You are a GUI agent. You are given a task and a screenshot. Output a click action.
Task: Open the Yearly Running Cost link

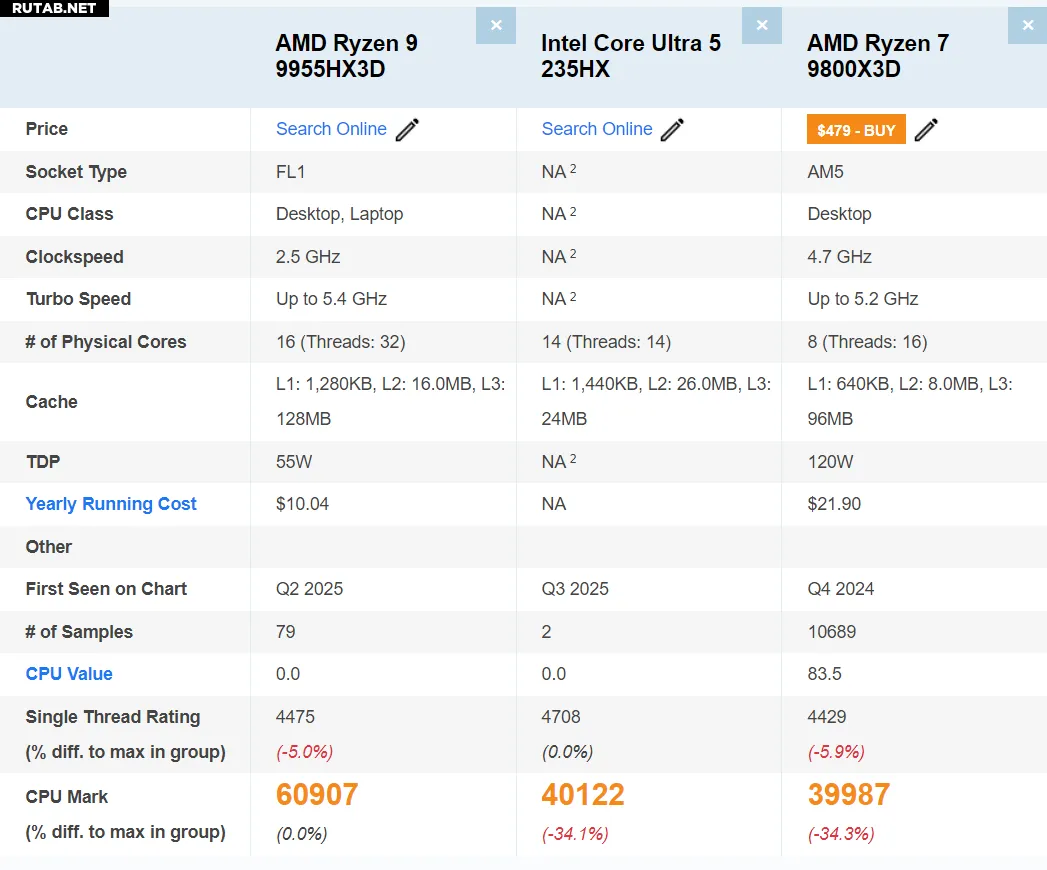point(111,504)
